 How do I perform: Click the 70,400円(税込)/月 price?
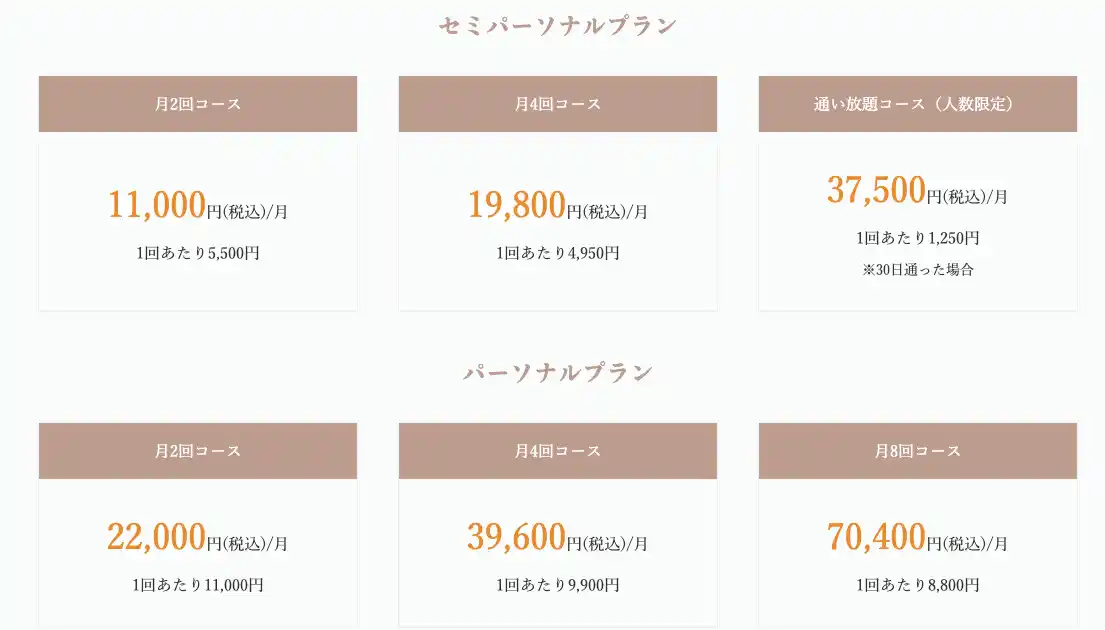coord(917,539)
